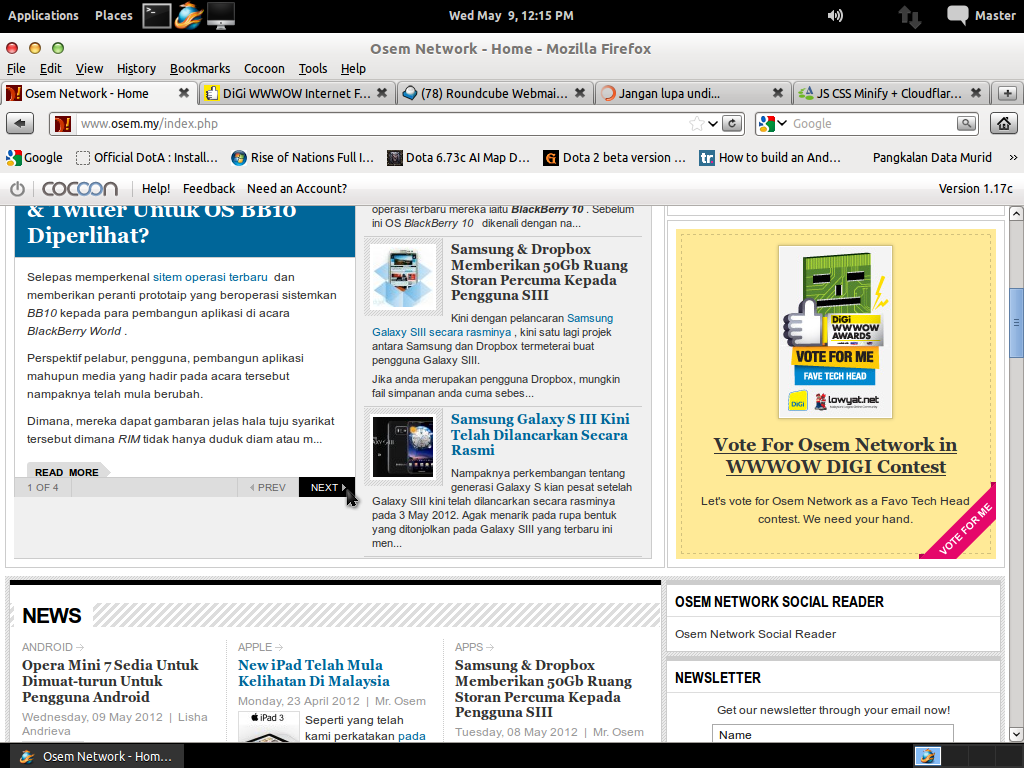Open the Cocoon Help! link
The height and width of the screenshot is (768, 1024).
[155, 189]
